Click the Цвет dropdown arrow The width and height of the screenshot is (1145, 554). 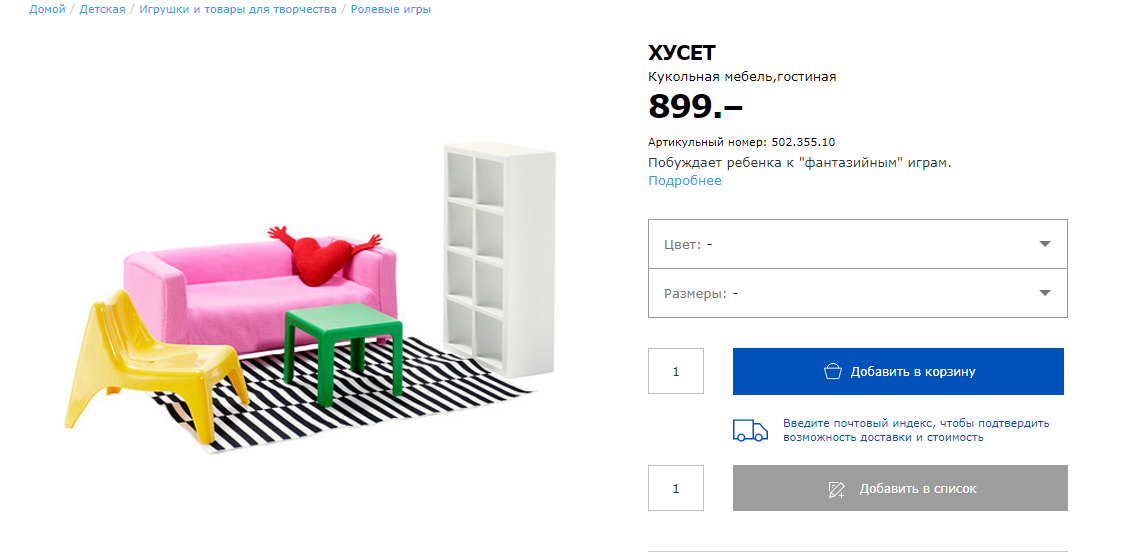pyautogui.click(x=1045, y=245)
